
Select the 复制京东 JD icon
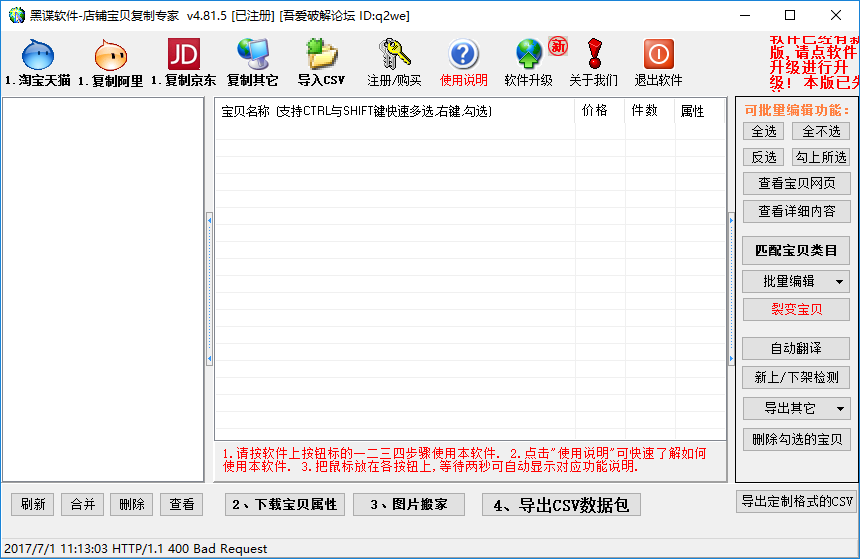pos(183,56)
